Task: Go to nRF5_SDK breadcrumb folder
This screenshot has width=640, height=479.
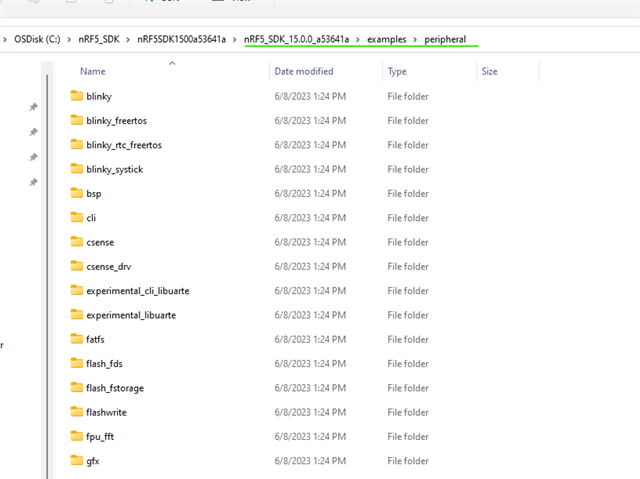Action: coord(99,39)
